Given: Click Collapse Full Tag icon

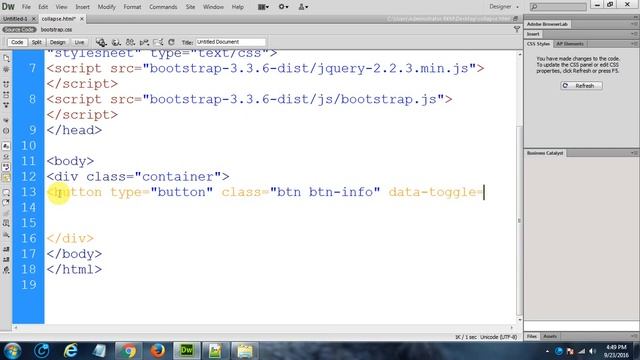Looking at the screenshot, I should (x=6, y=84).
